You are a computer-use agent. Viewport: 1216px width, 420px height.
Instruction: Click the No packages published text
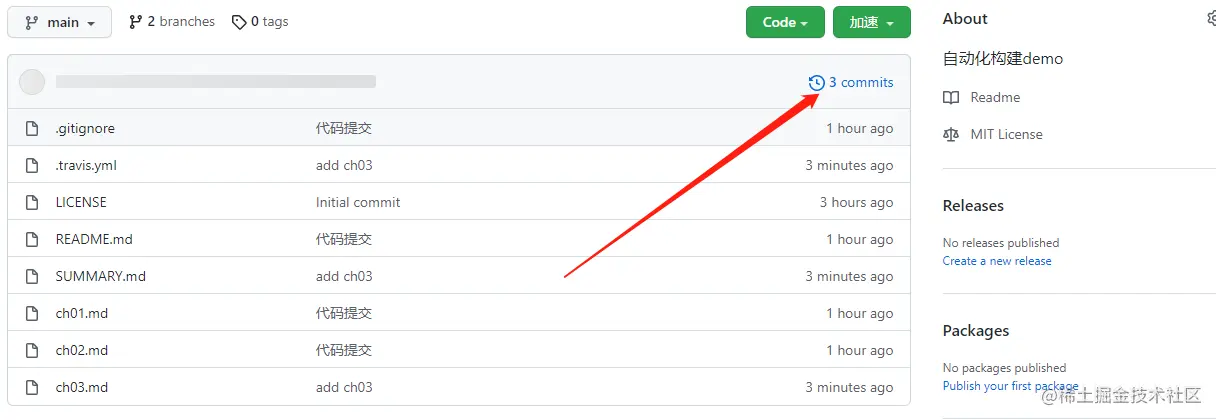pyautogui.click(x=1005, y=368)
